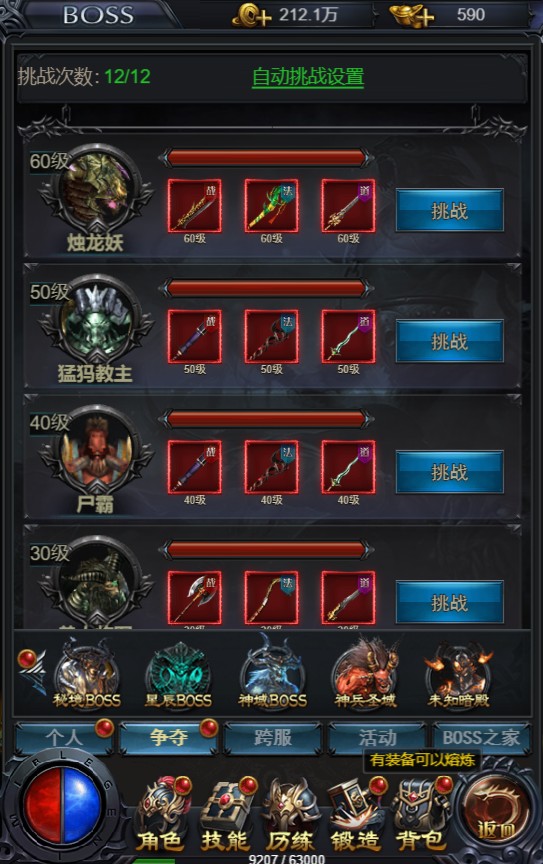Add gold coins with the plus icon
Screen dimensions: 543x864
coord(251,15)
